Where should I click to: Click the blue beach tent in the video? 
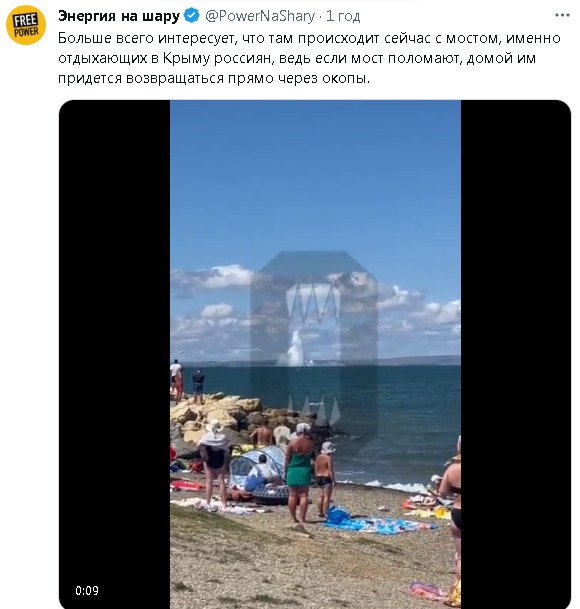(x=256, y=466)
